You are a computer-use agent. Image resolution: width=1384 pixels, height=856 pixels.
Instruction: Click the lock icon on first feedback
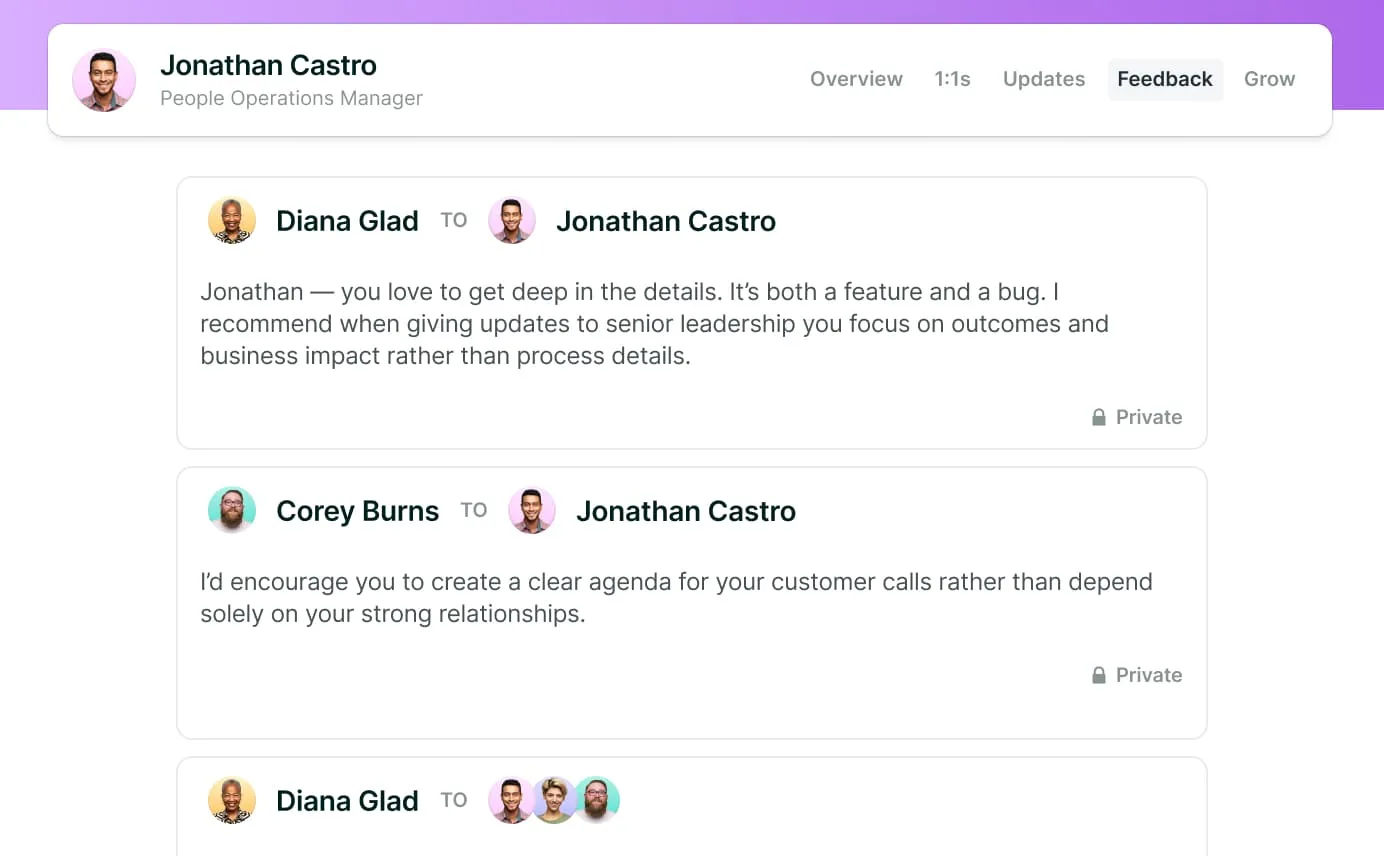pos(1099,417)
